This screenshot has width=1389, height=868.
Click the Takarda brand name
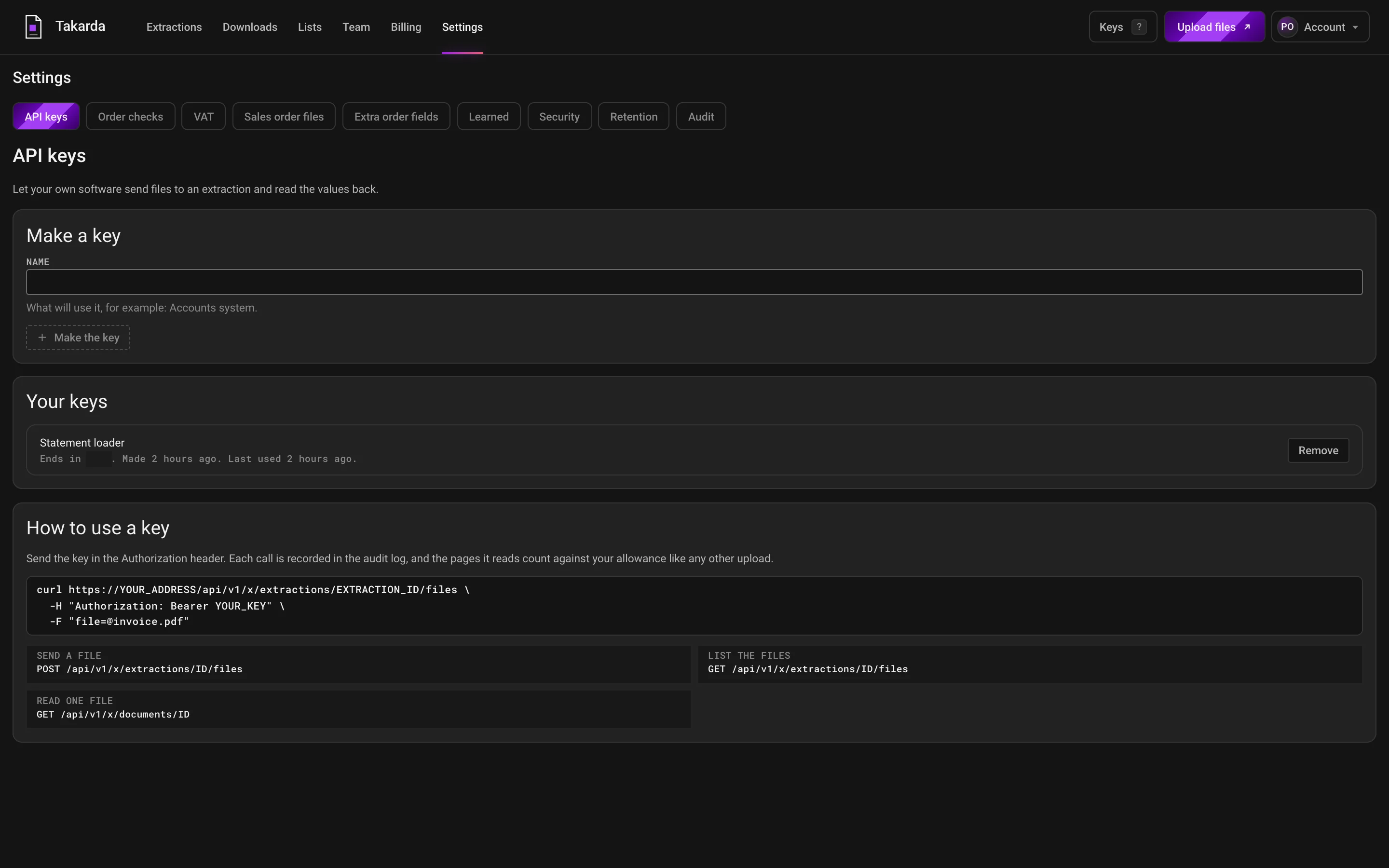tap(81, 27)
